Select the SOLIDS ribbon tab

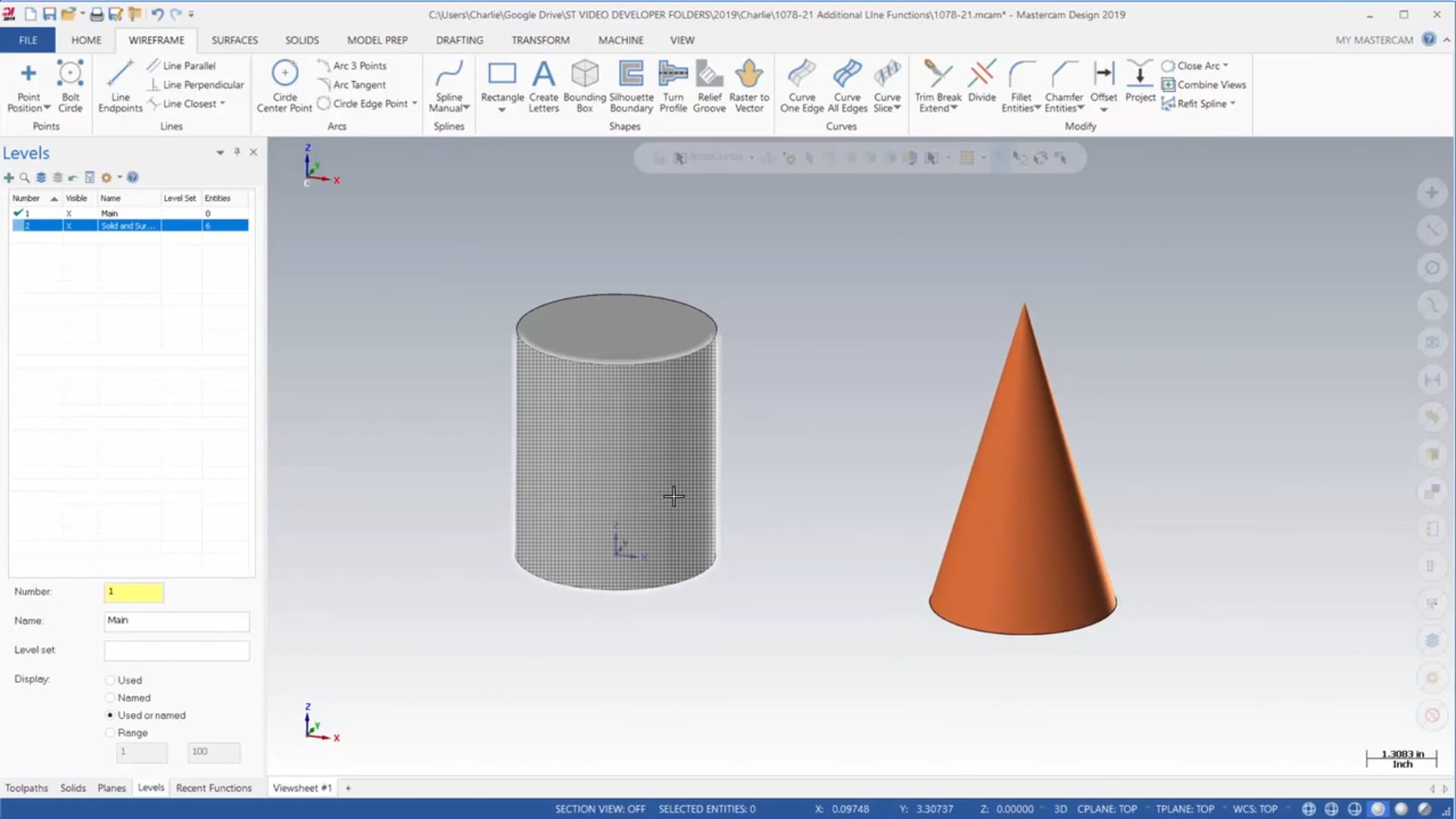(x=301, y=40)
